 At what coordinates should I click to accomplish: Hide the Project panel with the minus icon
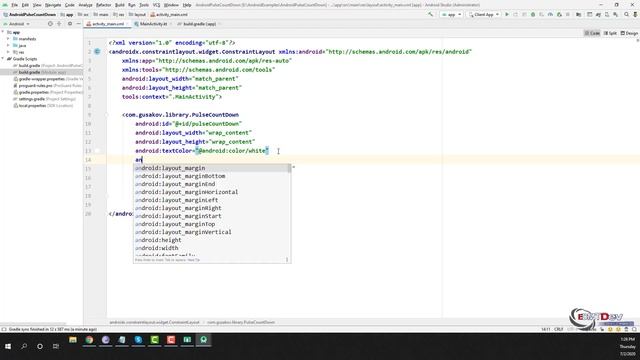(x=78, y=24)
